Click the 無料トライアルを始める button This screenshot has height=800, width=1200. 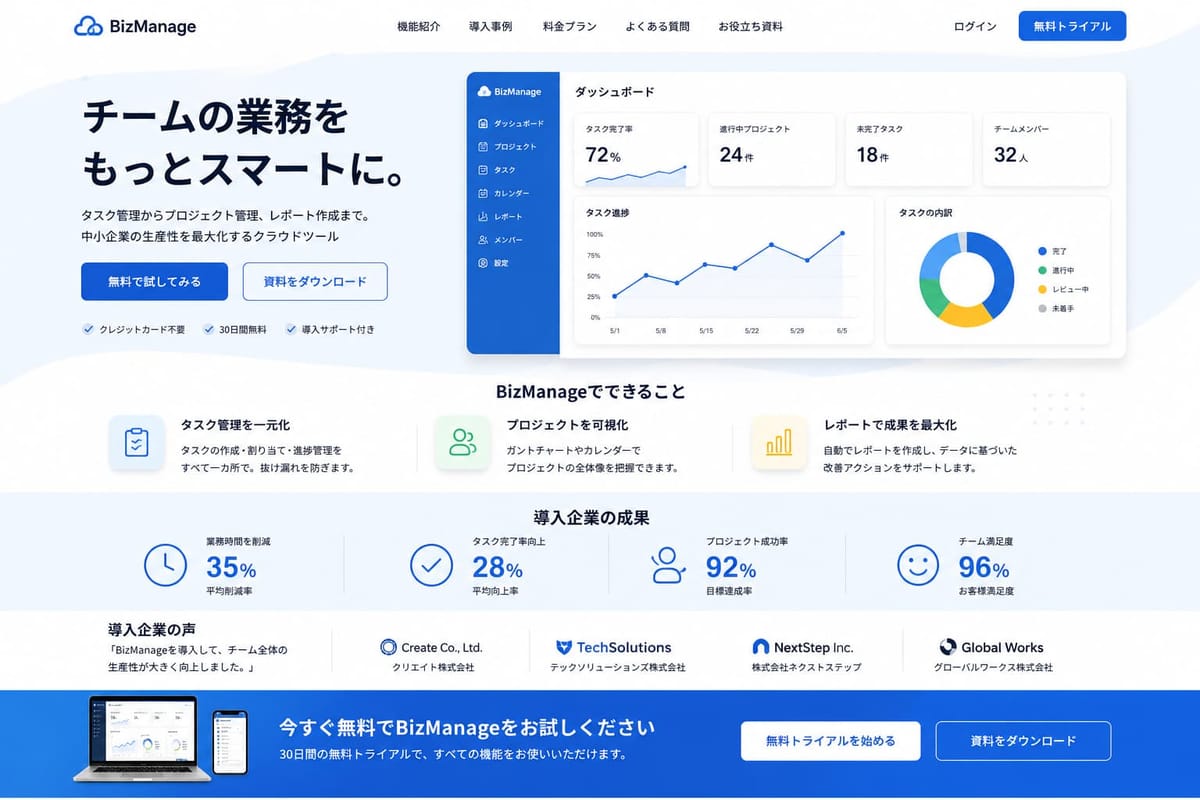coord(831,741)
